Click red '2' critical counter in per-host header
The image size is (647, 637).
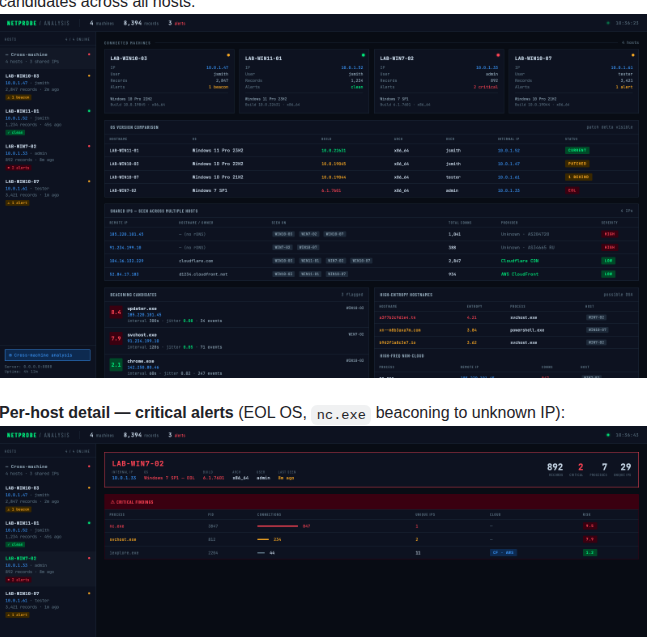click(581, 467)
